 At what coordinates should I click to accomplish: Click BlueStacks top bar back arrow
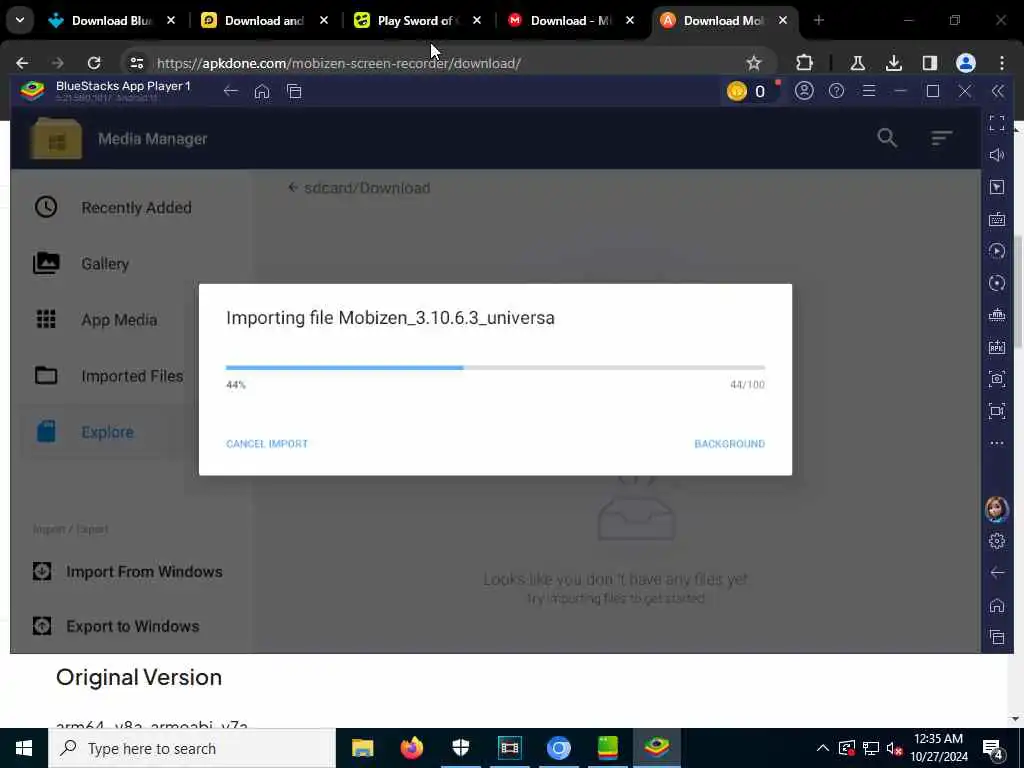pos(230,91)
